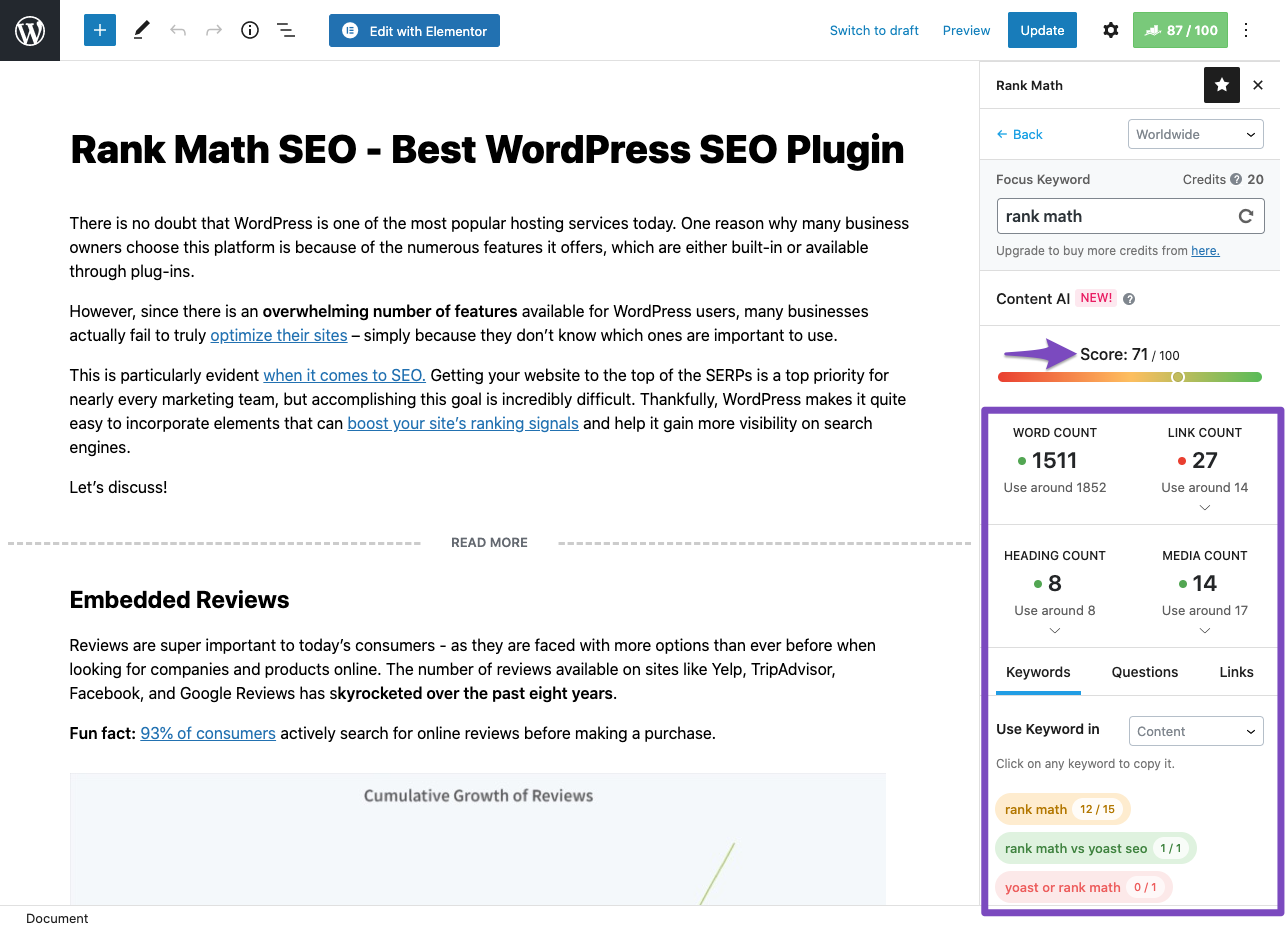The image size is (1285, 930).
Task: Open the list view outline icon
Action: 286,30
